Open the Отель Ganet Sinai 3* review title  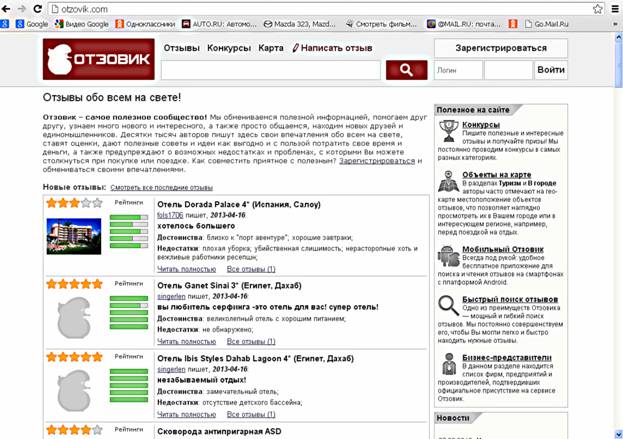[x=229, y=286]
